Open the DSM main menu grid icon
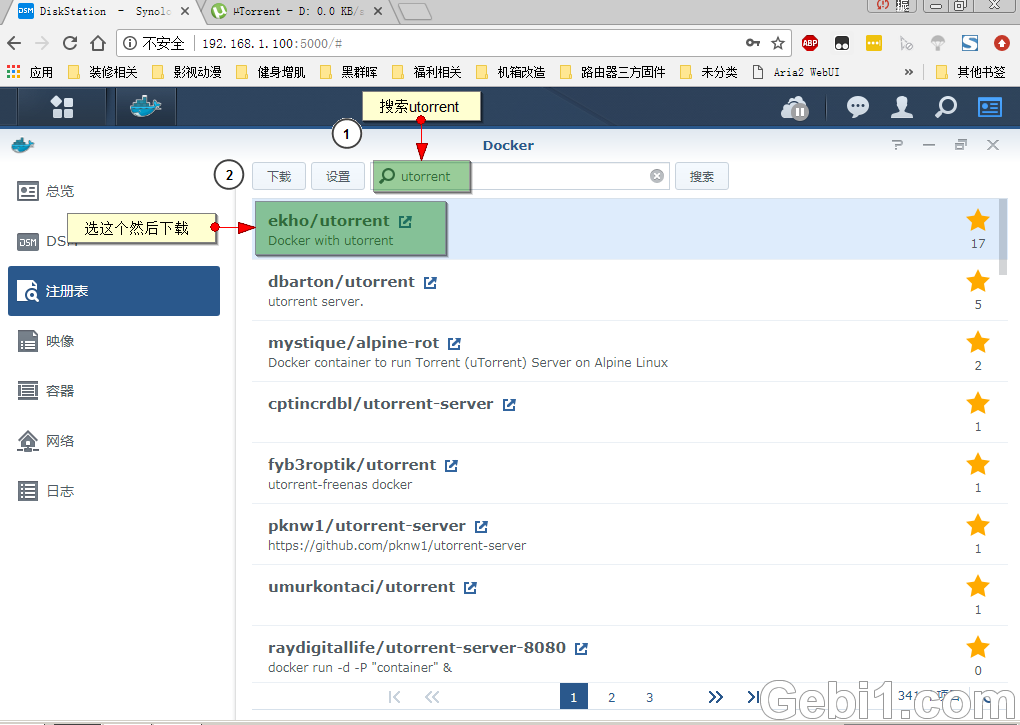Viewport: 1020px width, 725px height. point(62,107)
